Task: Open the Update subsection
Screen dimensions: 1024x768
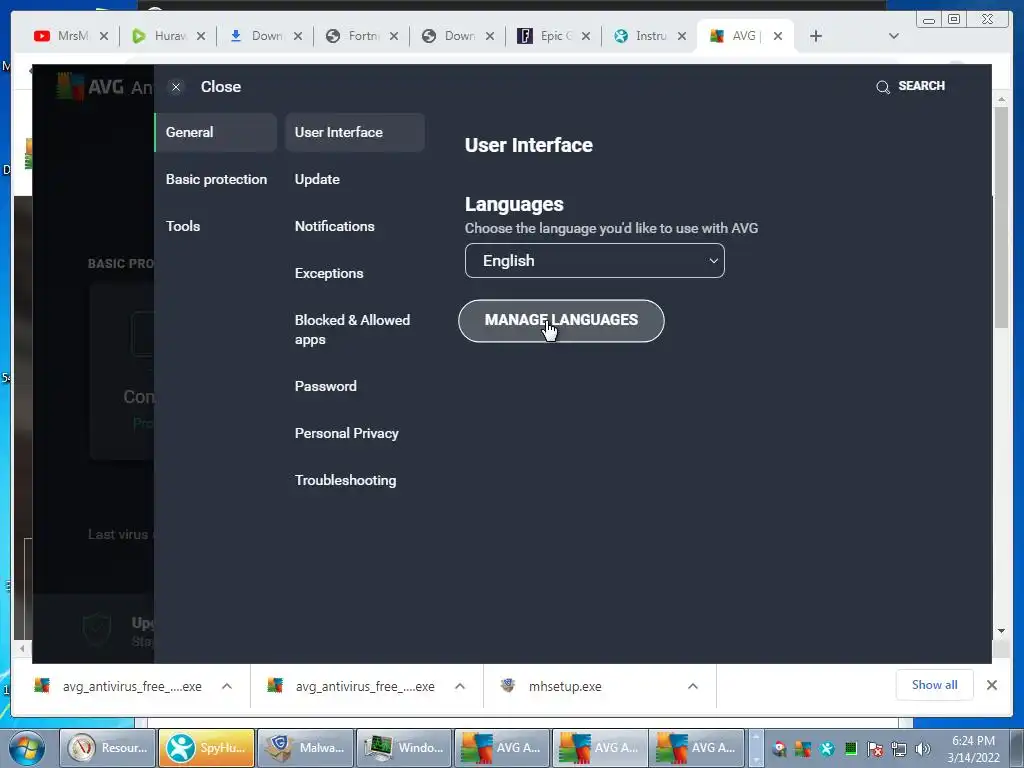Action: [317, 179]
